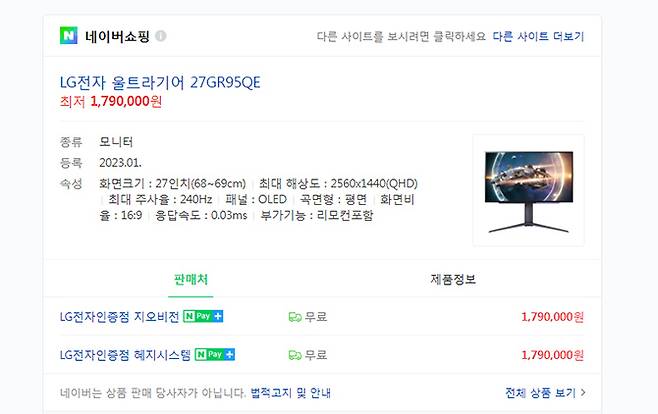Switch to the 판매처 tab
This screenshot has width=658, height=414.
point(191,279)
